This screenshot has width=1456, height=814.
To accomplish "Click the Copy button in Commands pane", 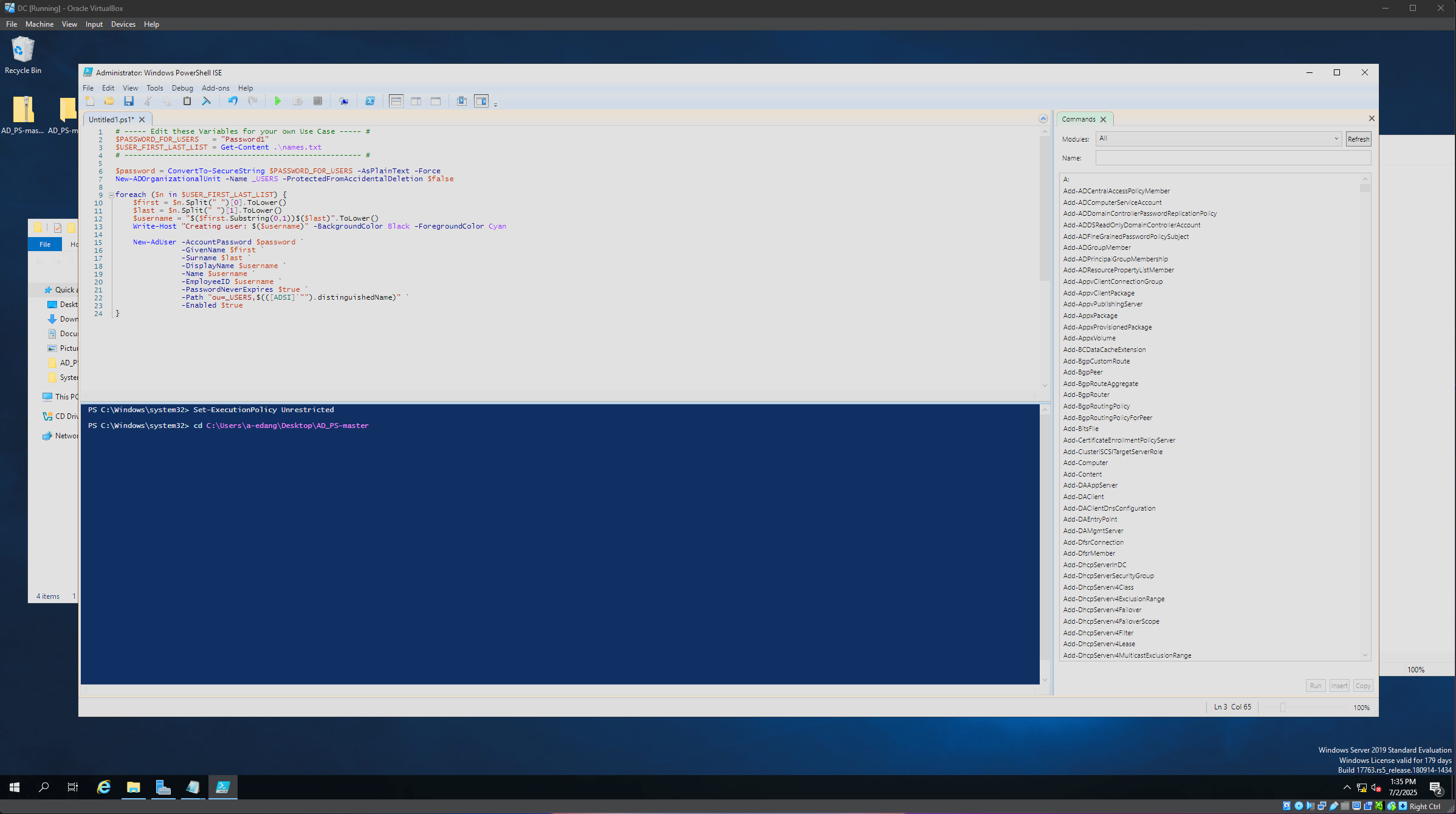I will (1363, 686).
